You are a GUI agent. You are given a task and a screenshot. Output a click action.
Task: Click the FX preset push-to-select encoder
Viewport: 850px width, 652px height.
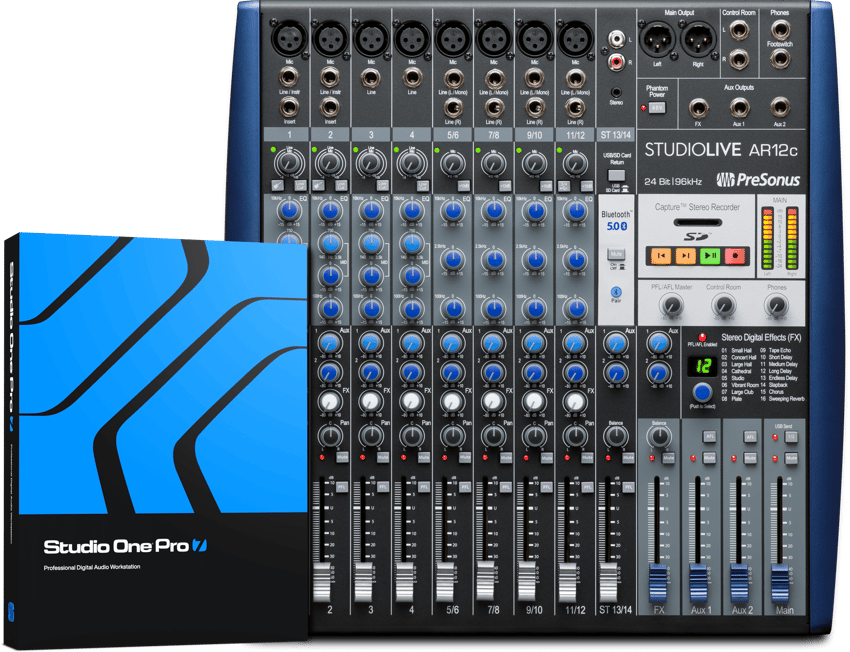coord(703,392)
